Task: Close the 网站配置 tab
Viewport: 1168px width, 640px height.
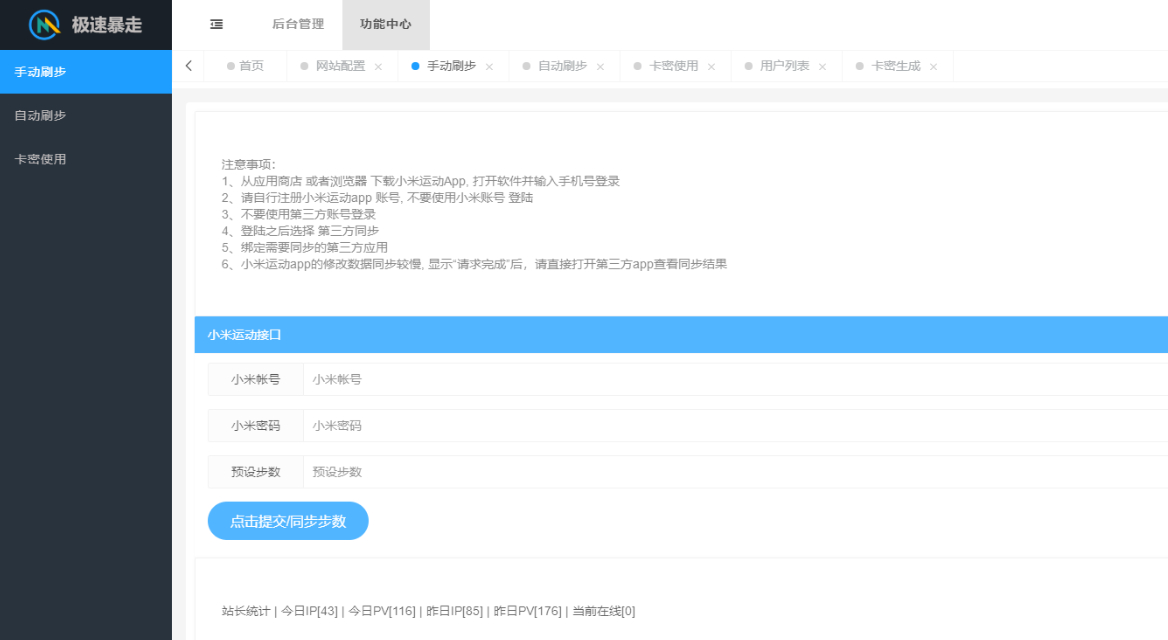Action: tap(378, 67)
